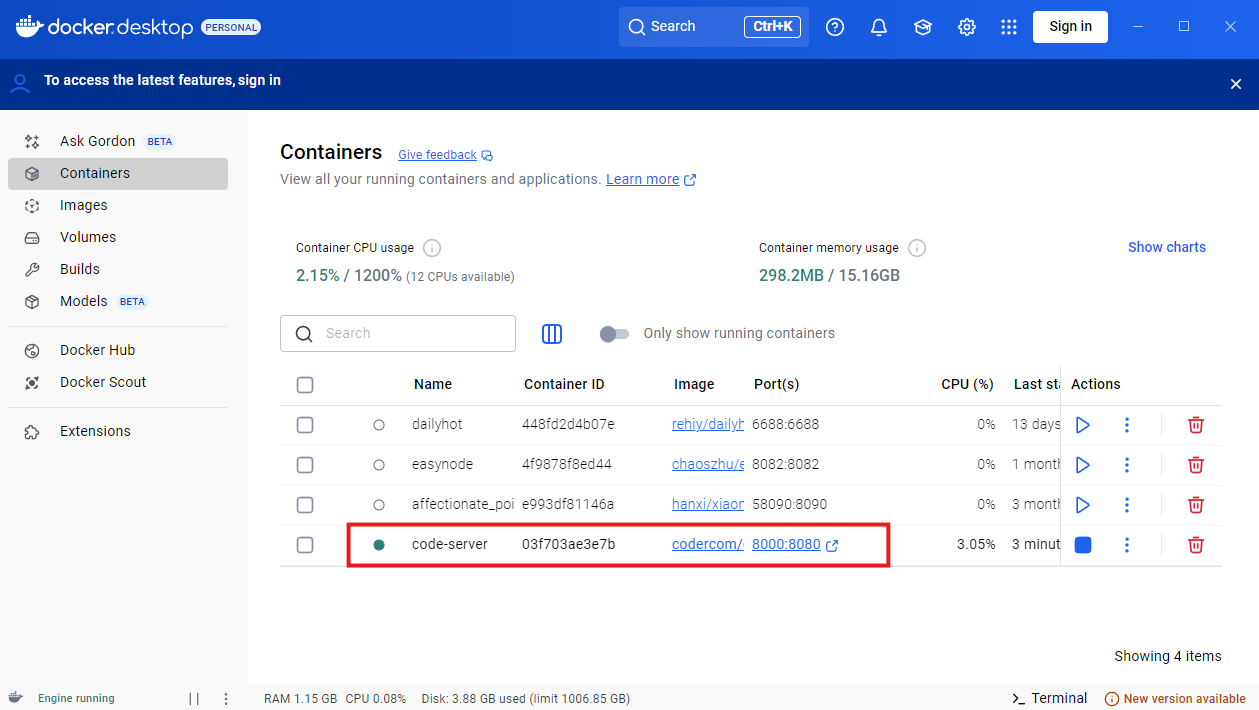Click the global Search box in header
The height and width of the screenshot is (710, 1259).
coord(714,27)
